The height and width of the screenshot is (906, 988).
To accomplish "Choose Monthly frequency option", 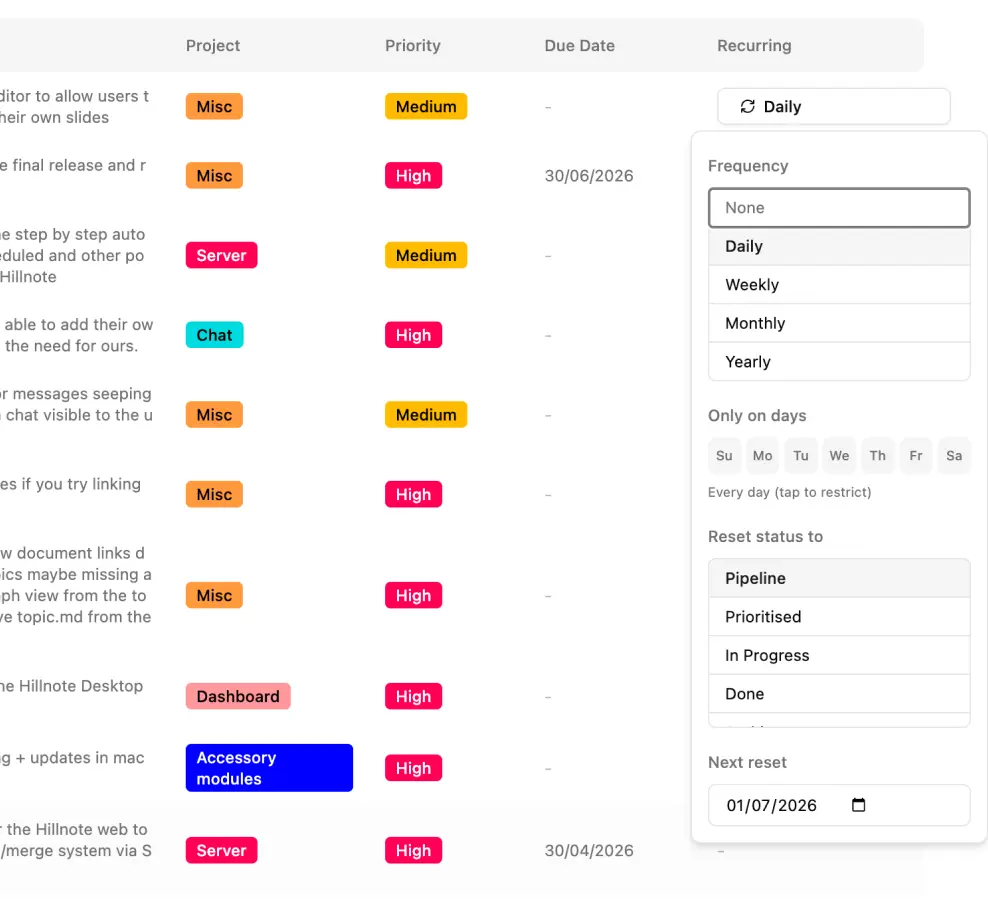I will pyautogui.click(x=839, y=323).
